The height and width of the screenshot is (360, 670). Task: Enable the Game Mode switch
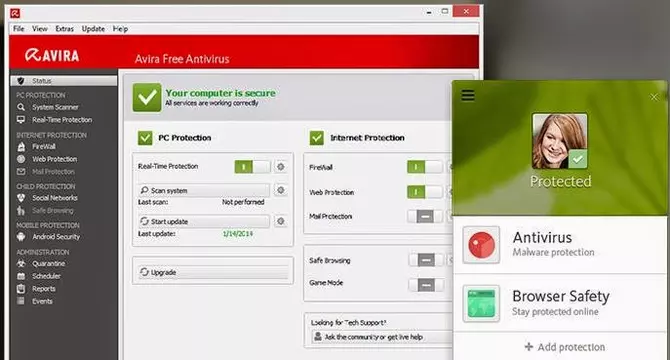(426, 285)
